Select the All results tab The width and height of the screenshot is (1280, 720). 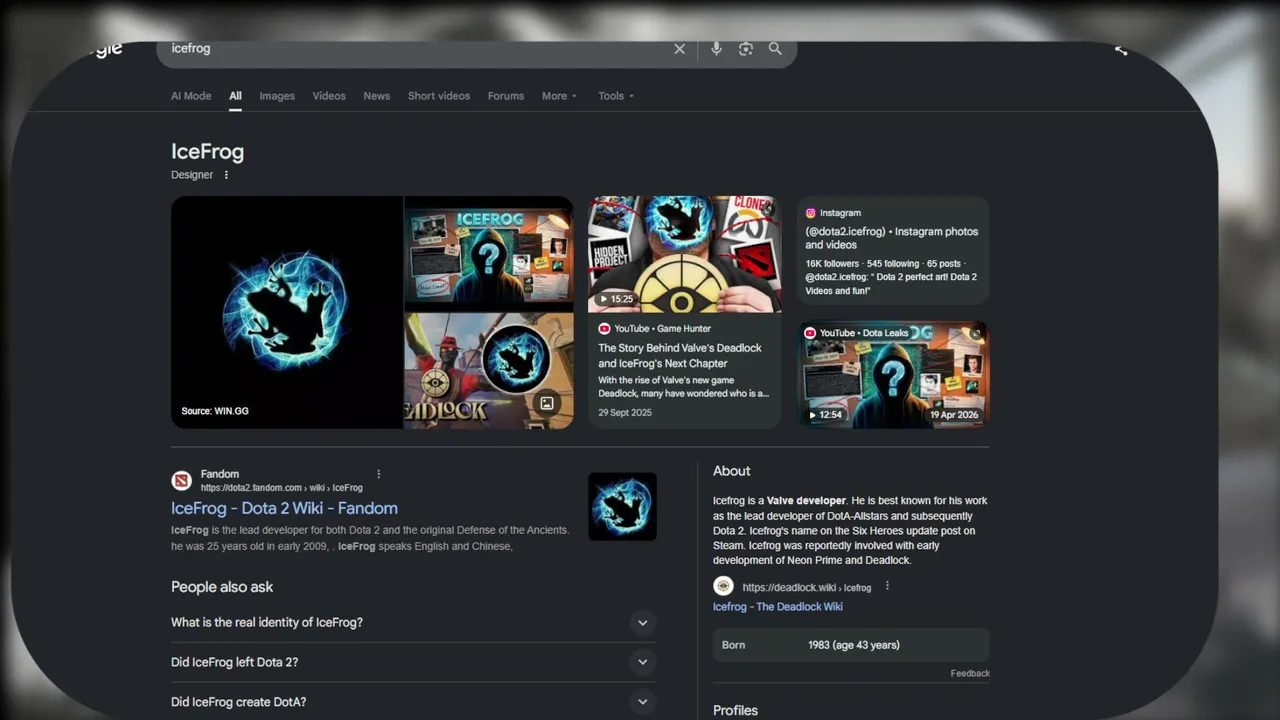click(235, 96)
